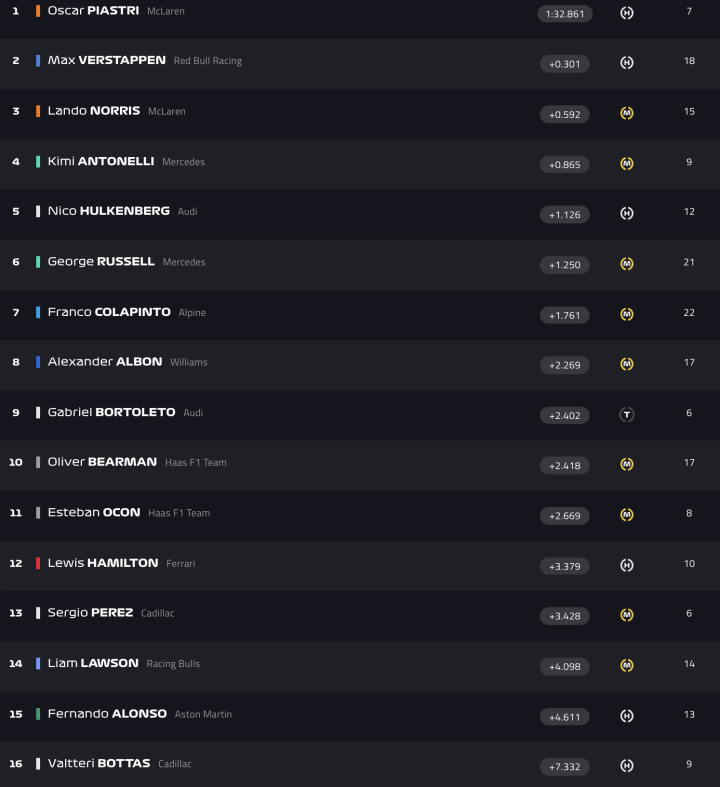Click the 1:32.861 lap time badge
The image size is (720, 787).
click(565, 14)
